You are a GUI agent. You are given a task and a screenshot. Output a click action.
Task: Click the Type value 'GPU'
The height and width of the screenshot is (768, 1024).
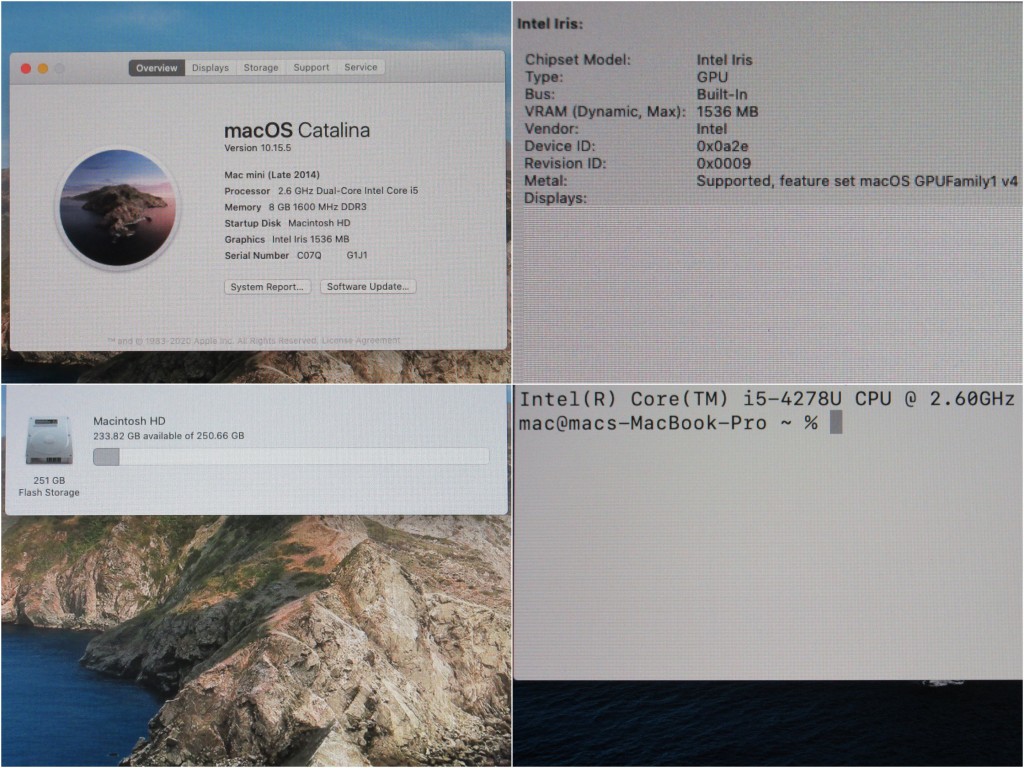click(712, 77)
